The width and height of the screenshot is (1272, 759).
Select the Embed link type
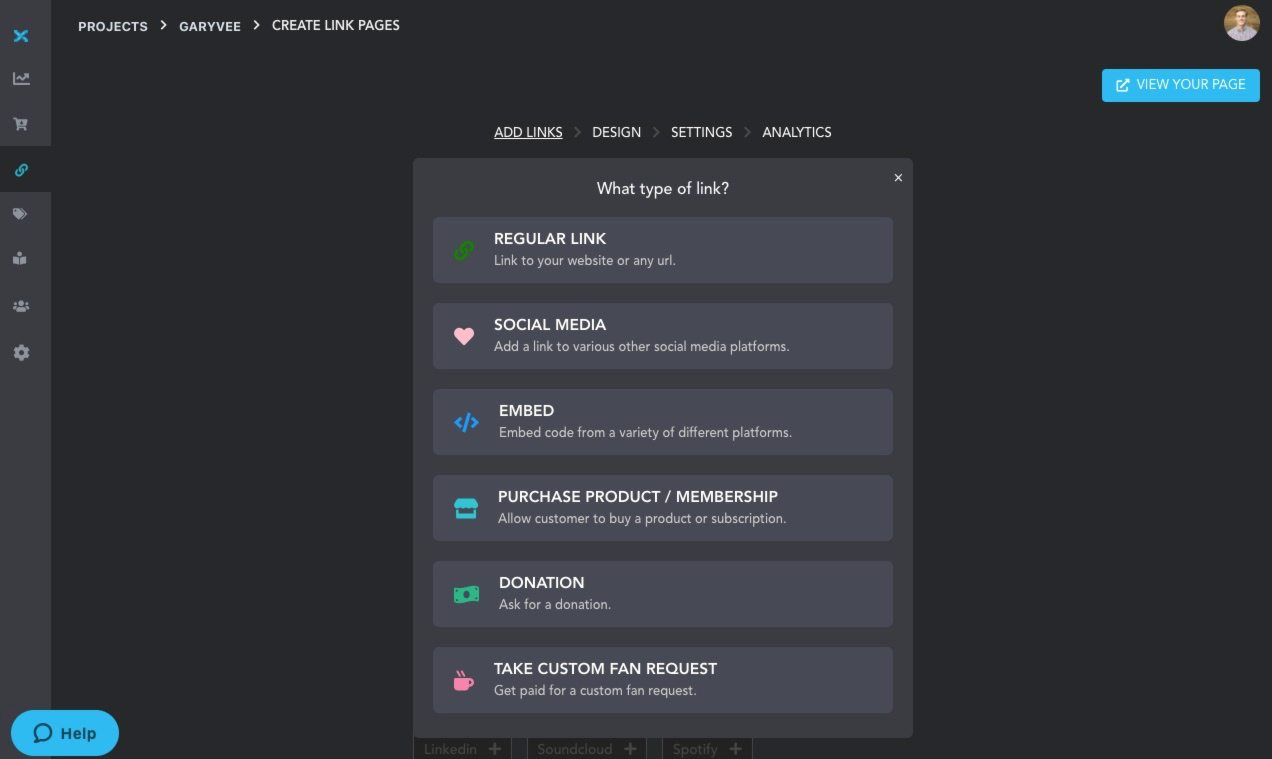[x=662, y=421]
